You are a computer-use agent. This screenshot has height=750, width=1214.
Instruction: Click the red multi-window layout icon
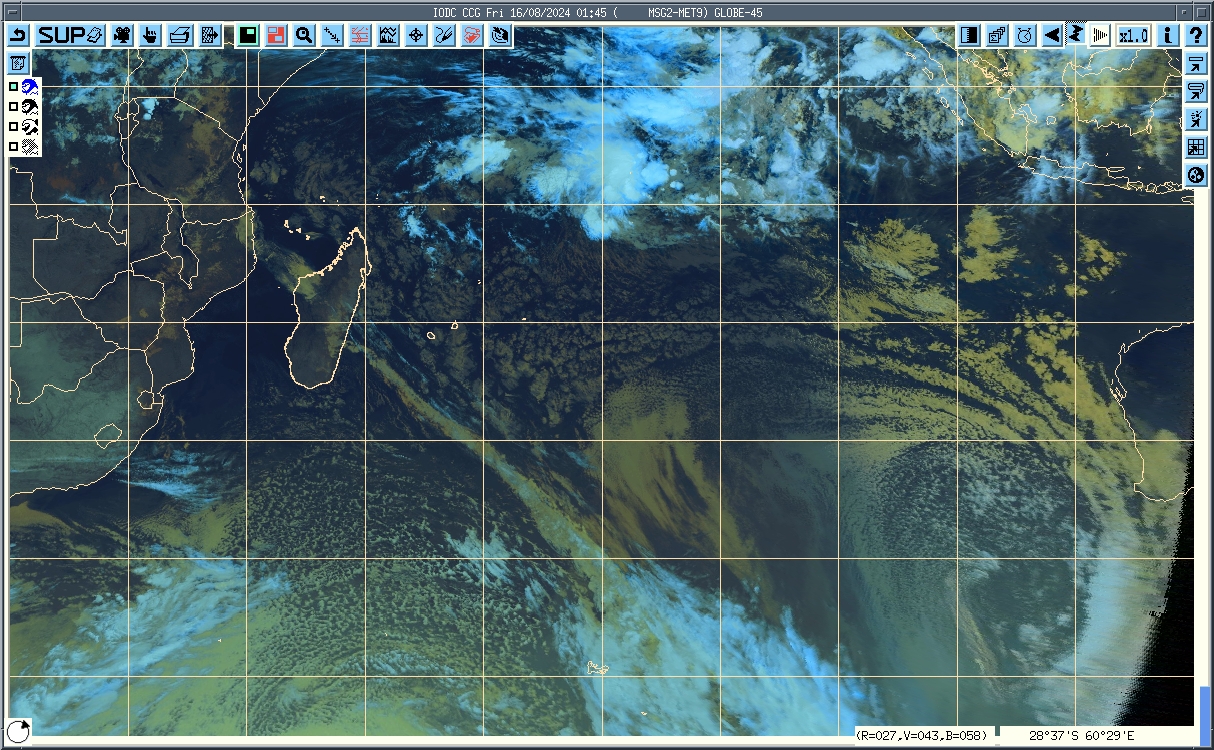[x=276, y=35]
